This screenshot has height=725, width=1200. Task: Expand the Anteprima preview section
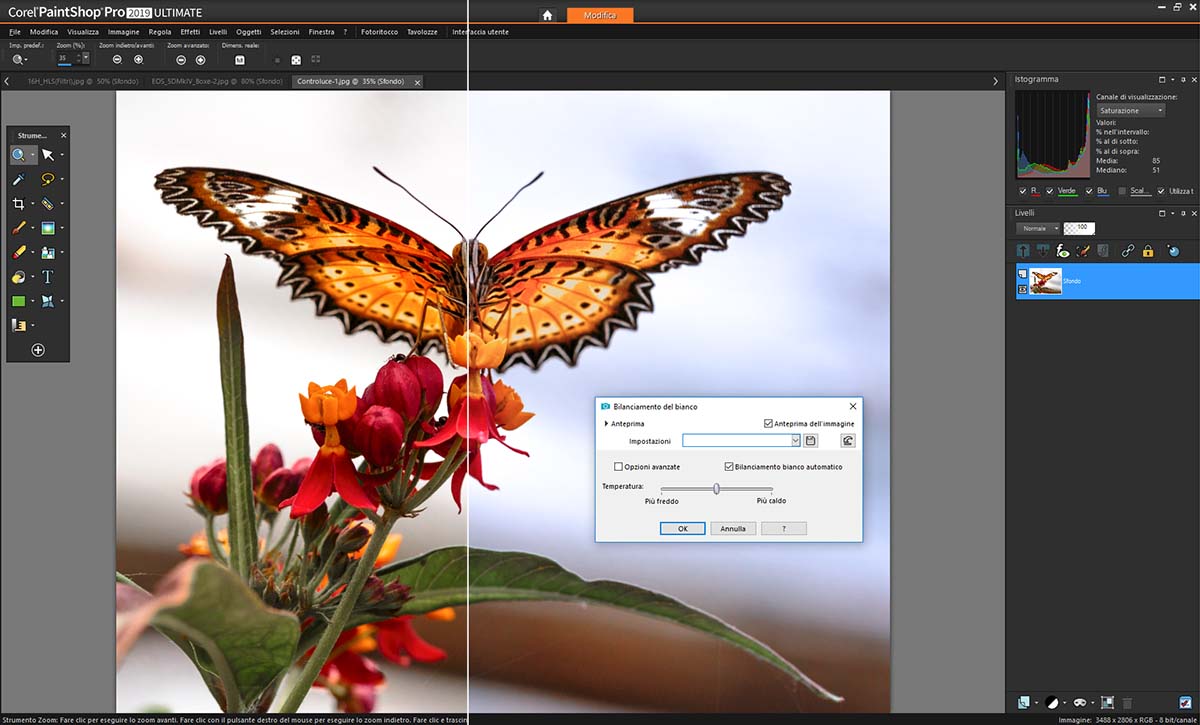pos(606,424)
